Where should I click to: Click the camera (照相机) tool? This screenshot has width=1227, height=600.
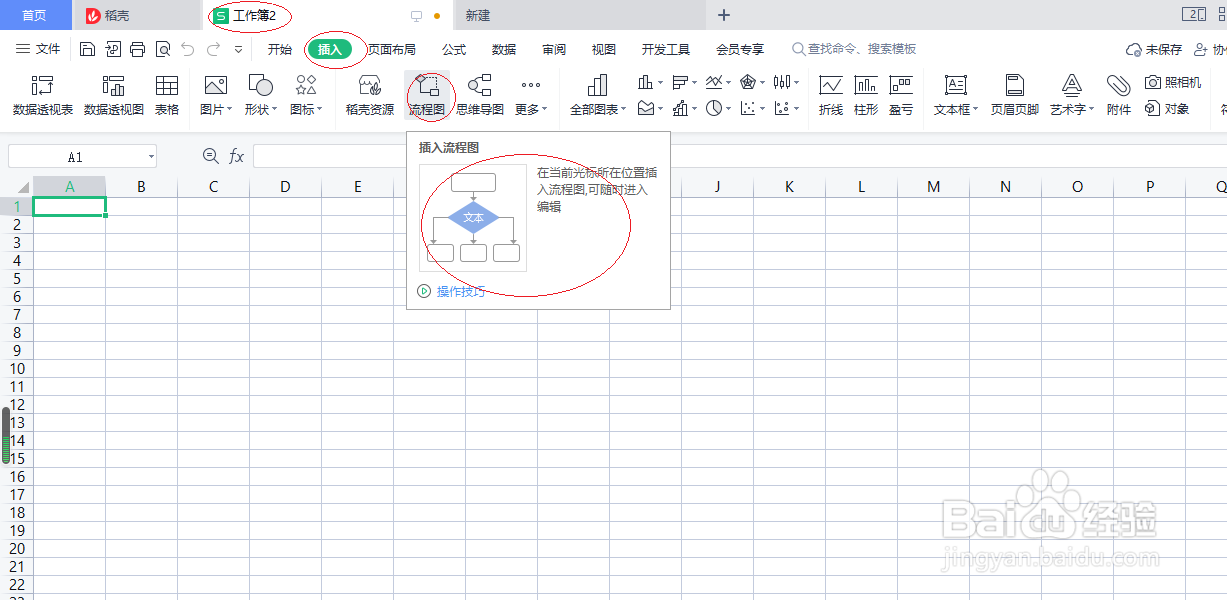tap(1173, 82)
